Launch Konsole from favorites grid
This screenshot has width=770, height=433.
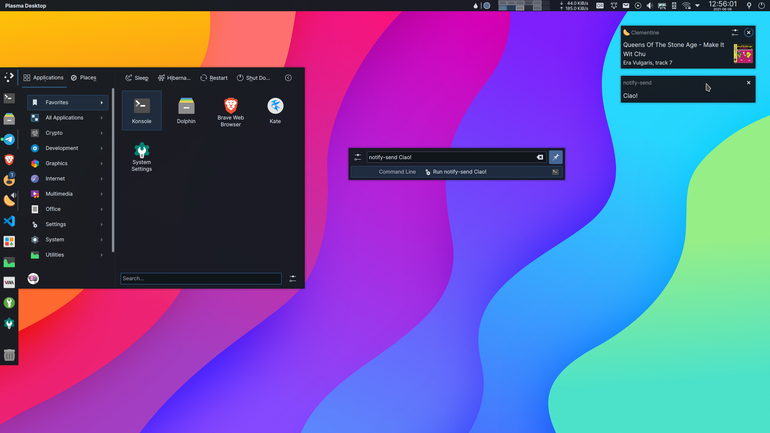(141, 110)
